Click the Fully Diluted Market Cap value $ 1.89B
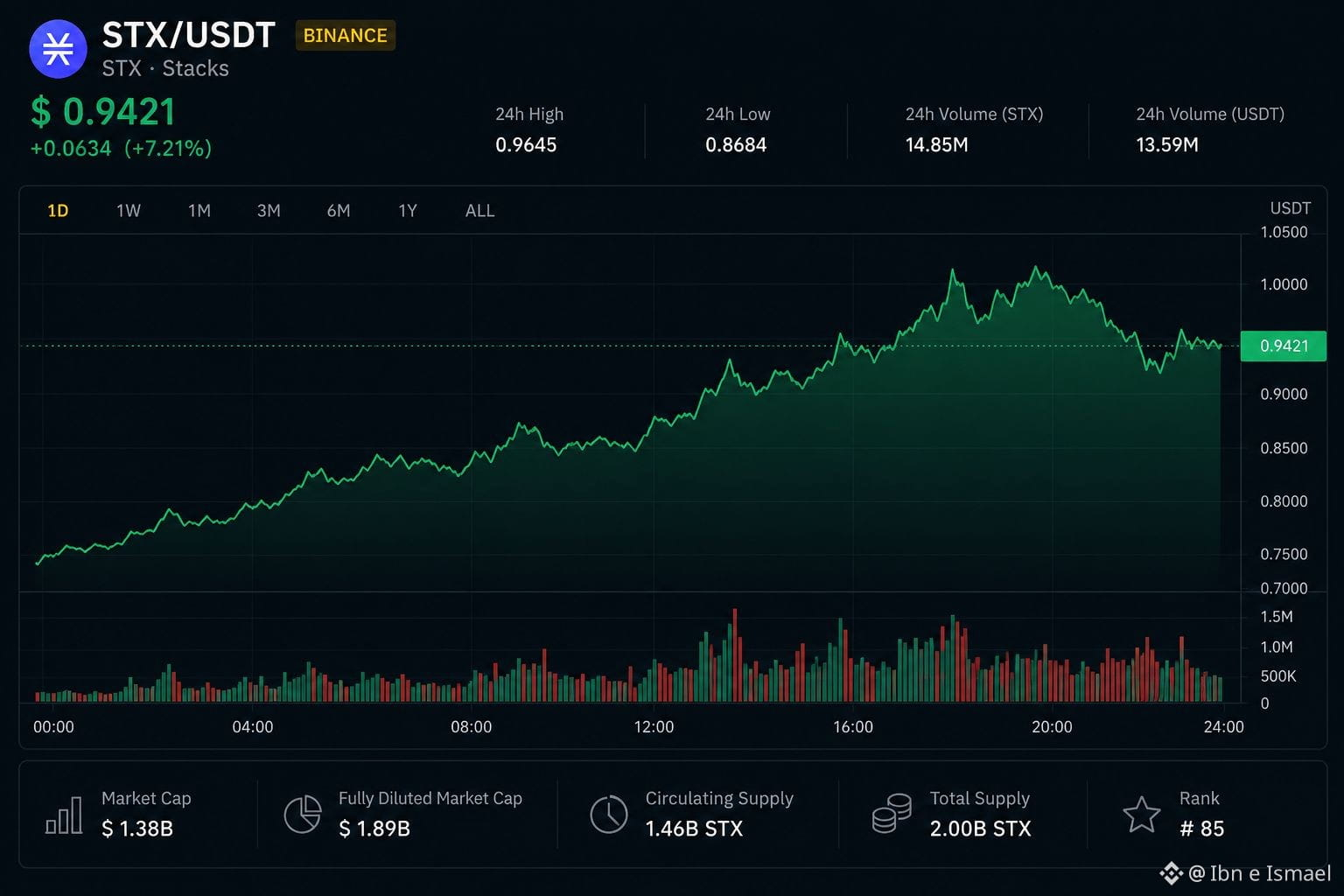The image size is (1344, 896). pos(374,829)
